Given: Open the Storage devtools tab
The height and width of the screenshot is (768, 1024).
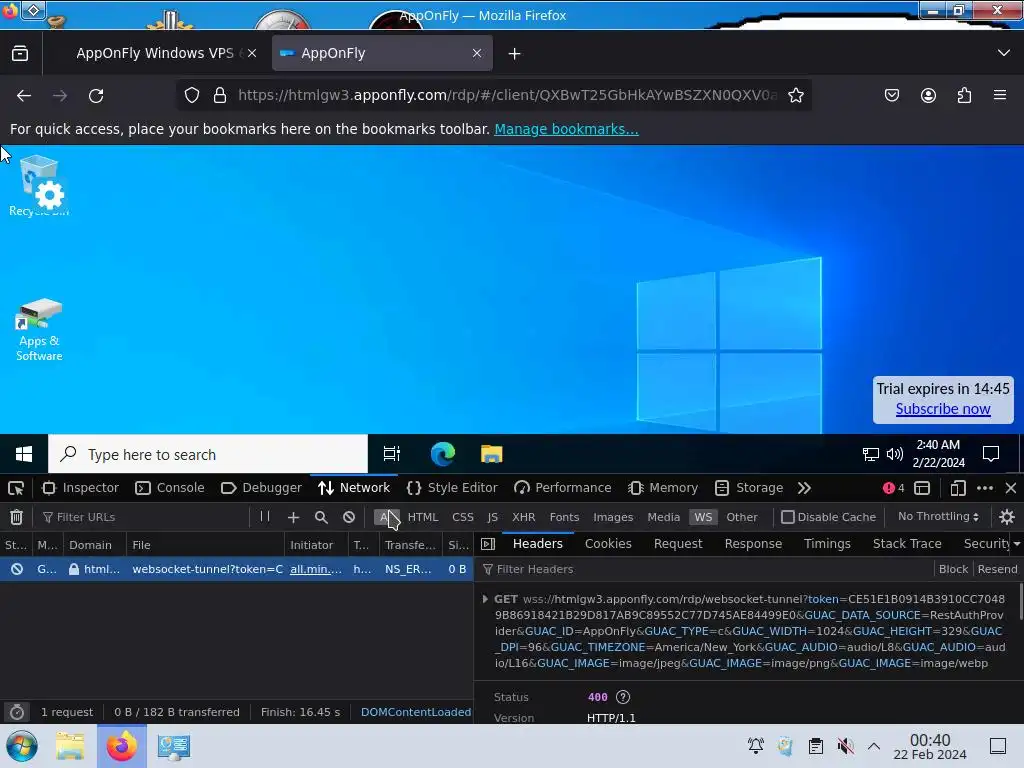Looking at the screenshot, I should (749, 488).
